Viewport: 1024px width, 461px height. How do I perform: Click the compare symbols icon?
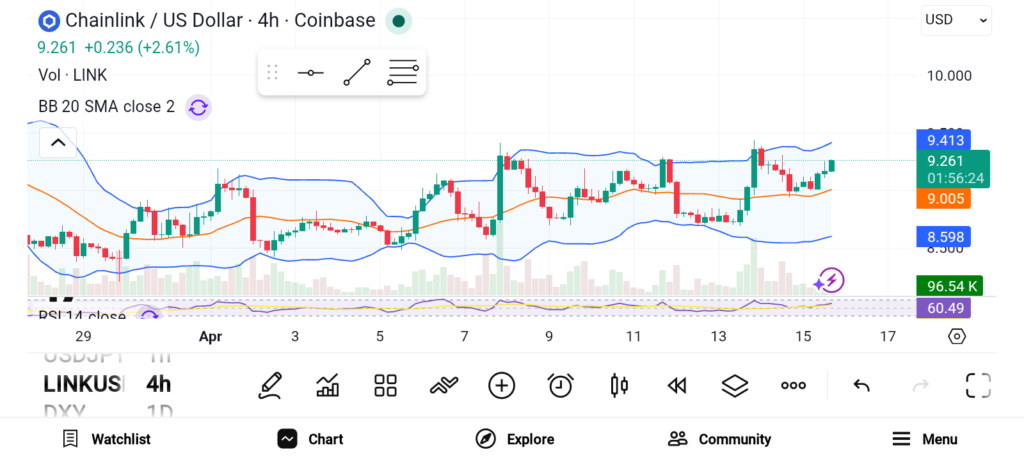[x=443, y=385]
